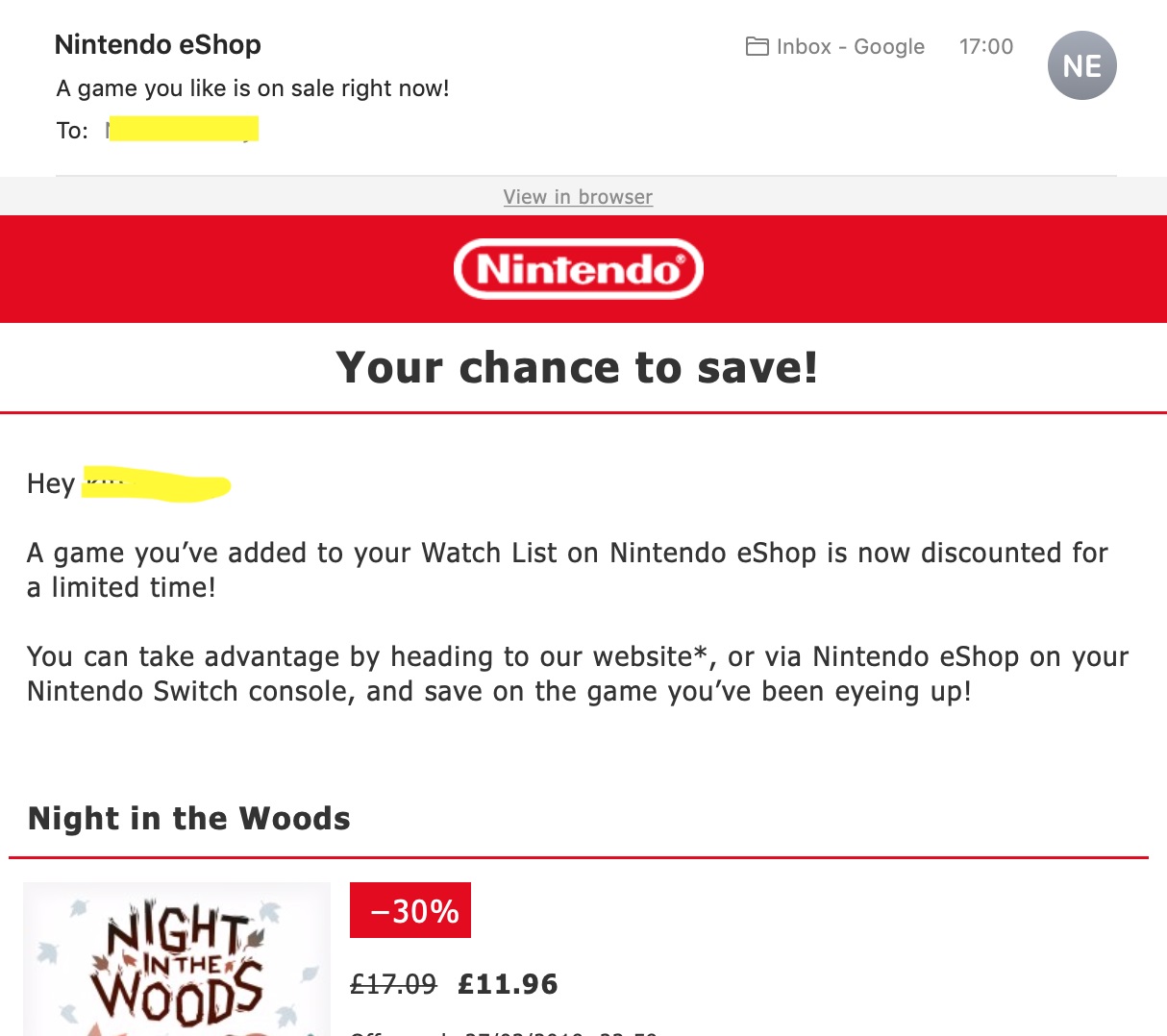Screen dimensions: 1167x1036
Task: Click the Watch List paragraph text
Action: coord(567,570)
